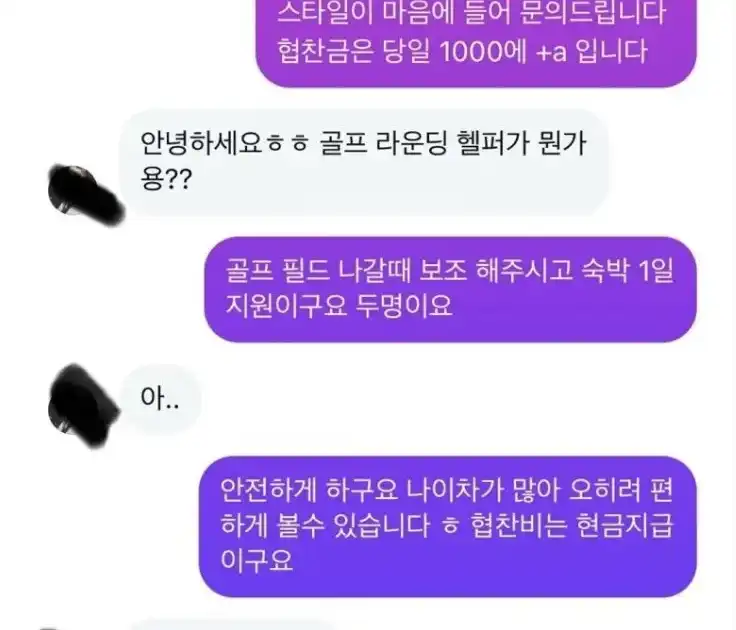Select the gray bubble asking 골프 라운딩 헬퍼가 뭔가용
Screen dimensions: 736x630
(x=365, y=162)
